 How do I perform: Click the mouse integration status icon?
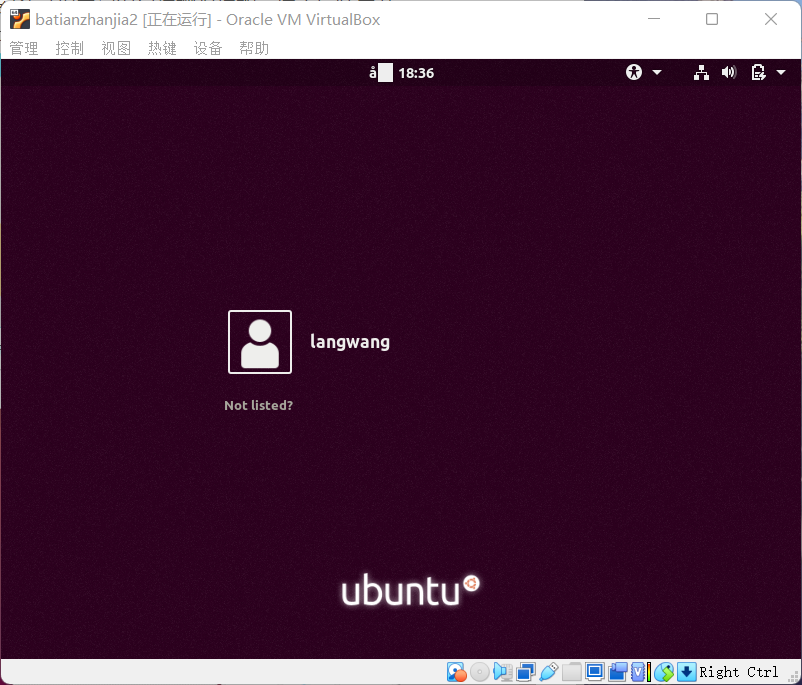tap(664, 672)
